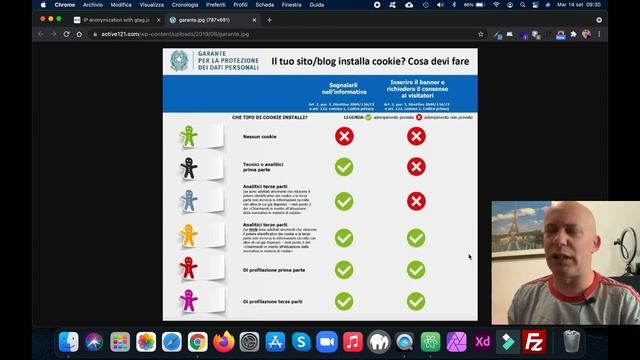Open the Guida menu
This screenshot has height=360, width=640.
click(317, 5)
